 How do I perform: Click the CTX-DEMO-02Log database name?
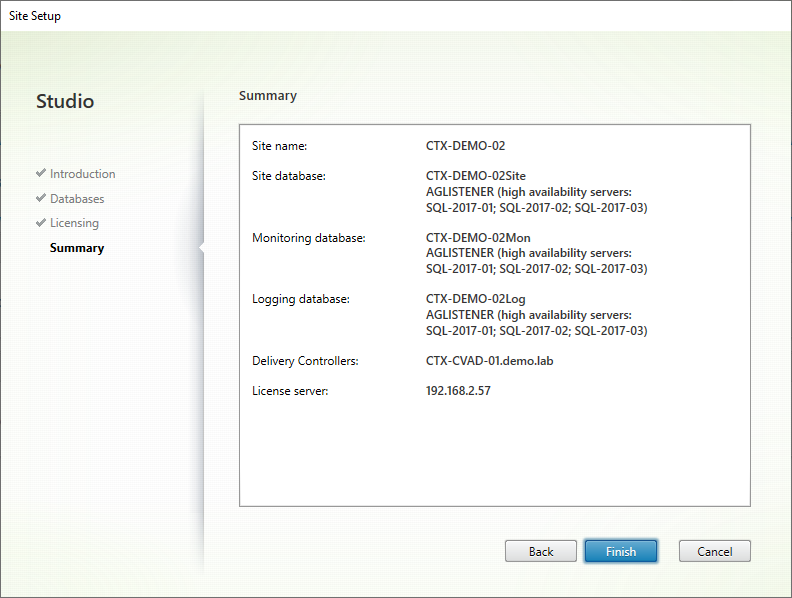tap(475, 299)
